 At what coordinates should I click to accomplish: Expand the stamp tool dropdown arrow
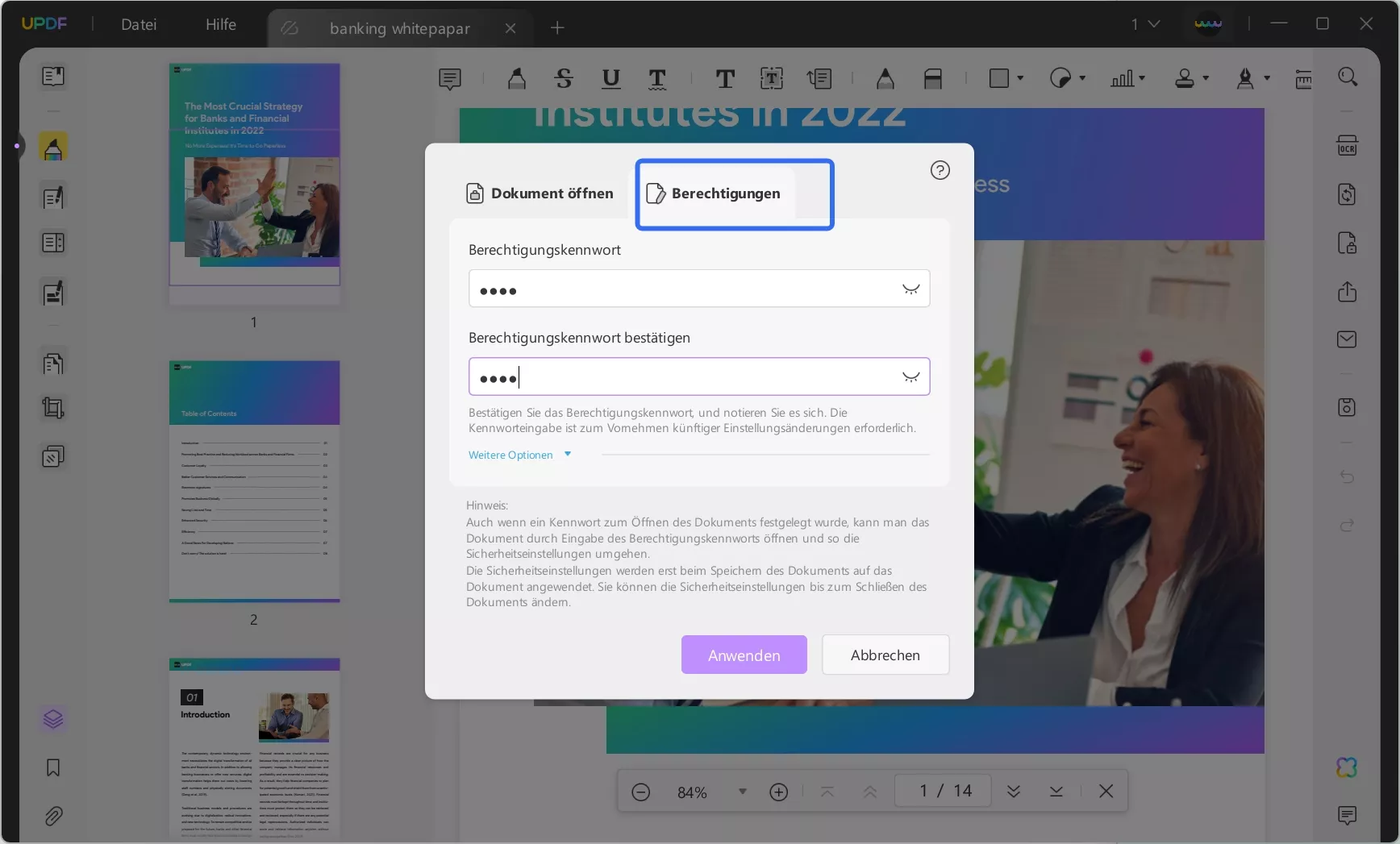1206,78
